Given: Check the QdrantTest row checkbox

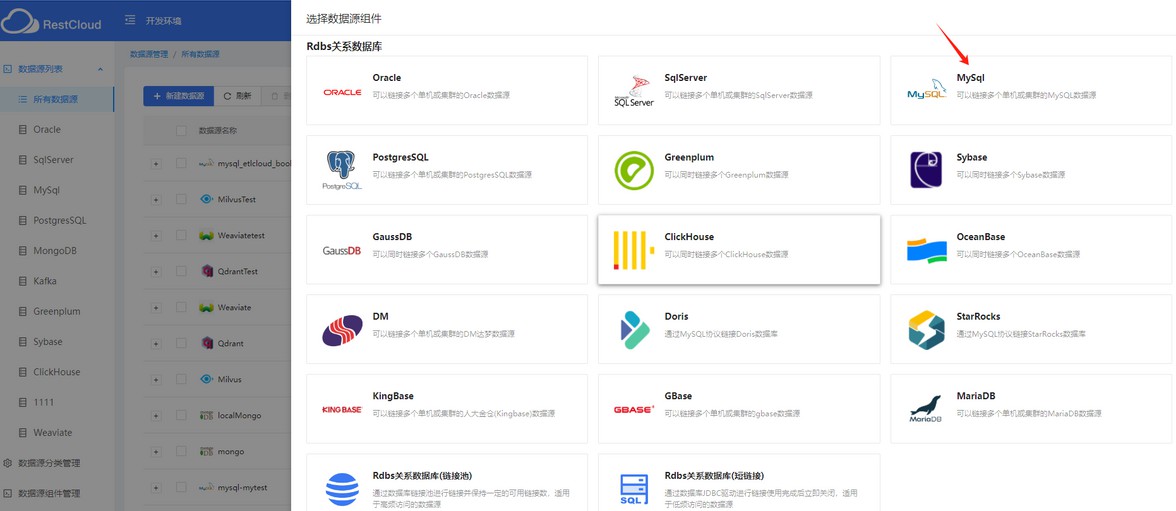Looking at the screenshot, I should tap(181, 271).
